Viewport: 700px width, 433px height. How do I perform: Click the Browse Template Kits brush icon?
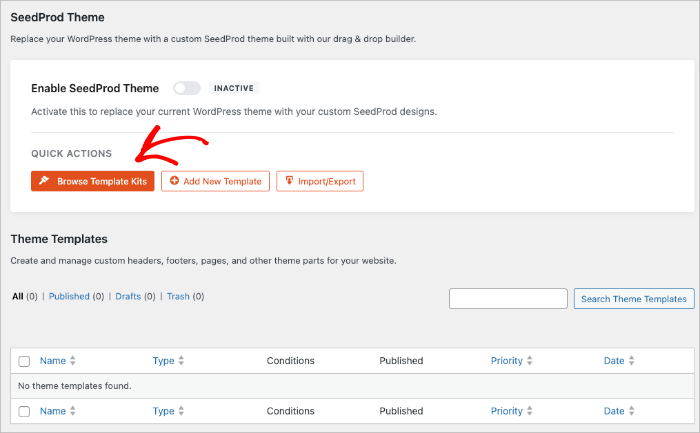(44, 181)
